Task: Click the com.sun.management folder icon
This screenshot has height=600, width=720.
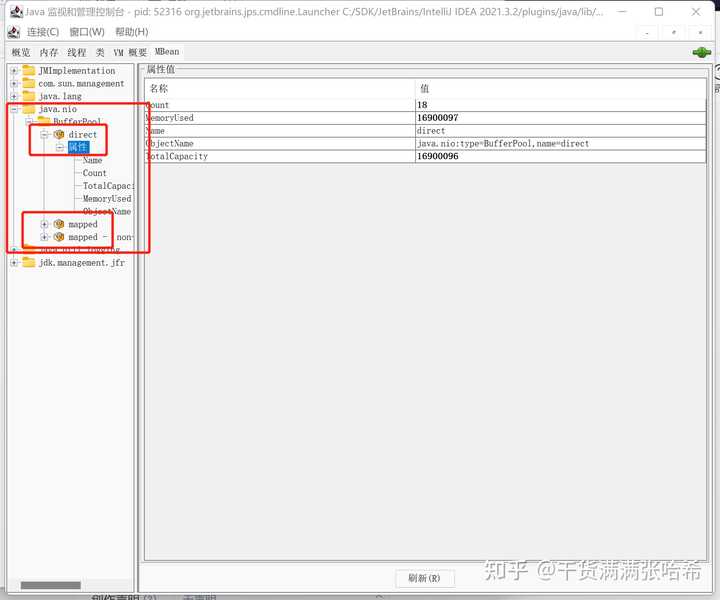Action: click(x=29, y=83)
